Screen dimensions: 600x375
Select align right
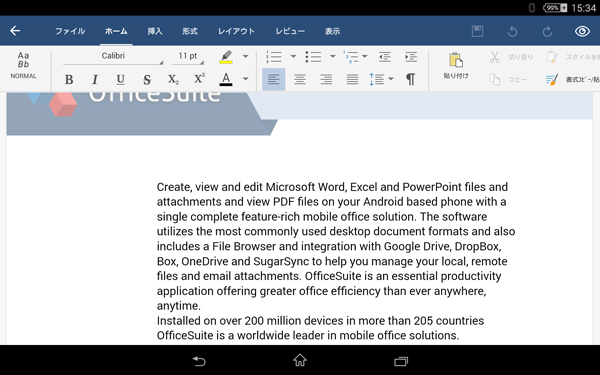[x=326, y=79]
